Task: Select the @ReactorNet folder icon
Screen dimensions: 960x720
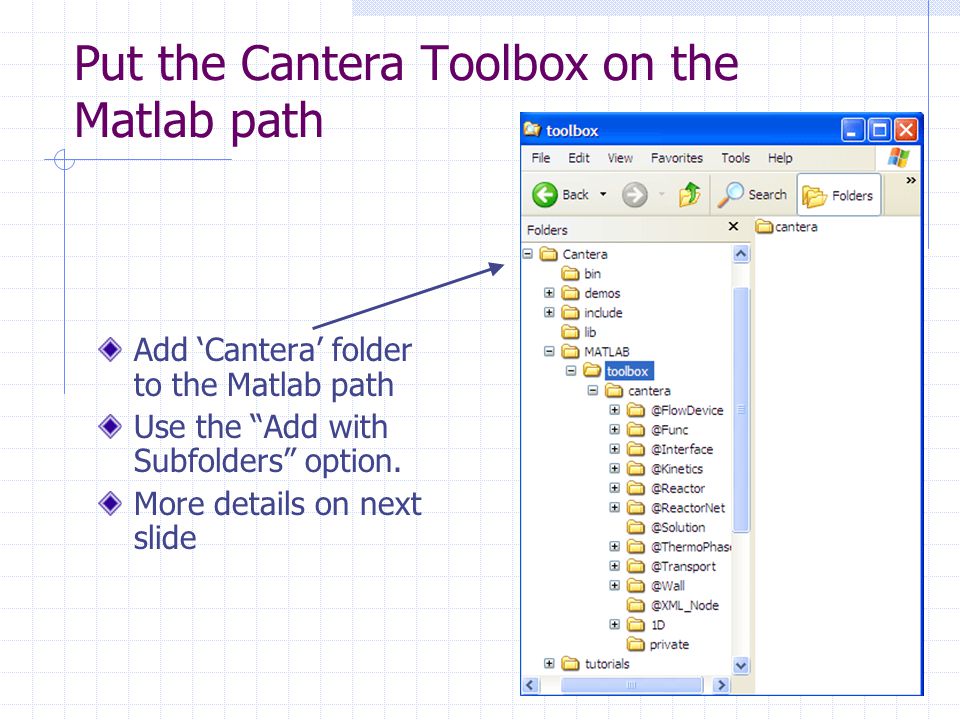Action: (x=636, y=508)
